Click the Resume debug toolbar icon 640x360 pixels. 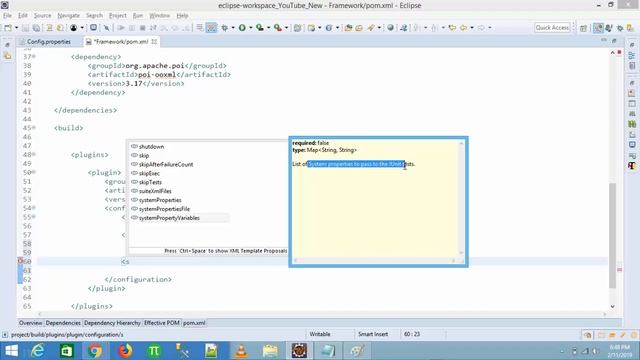121,28
